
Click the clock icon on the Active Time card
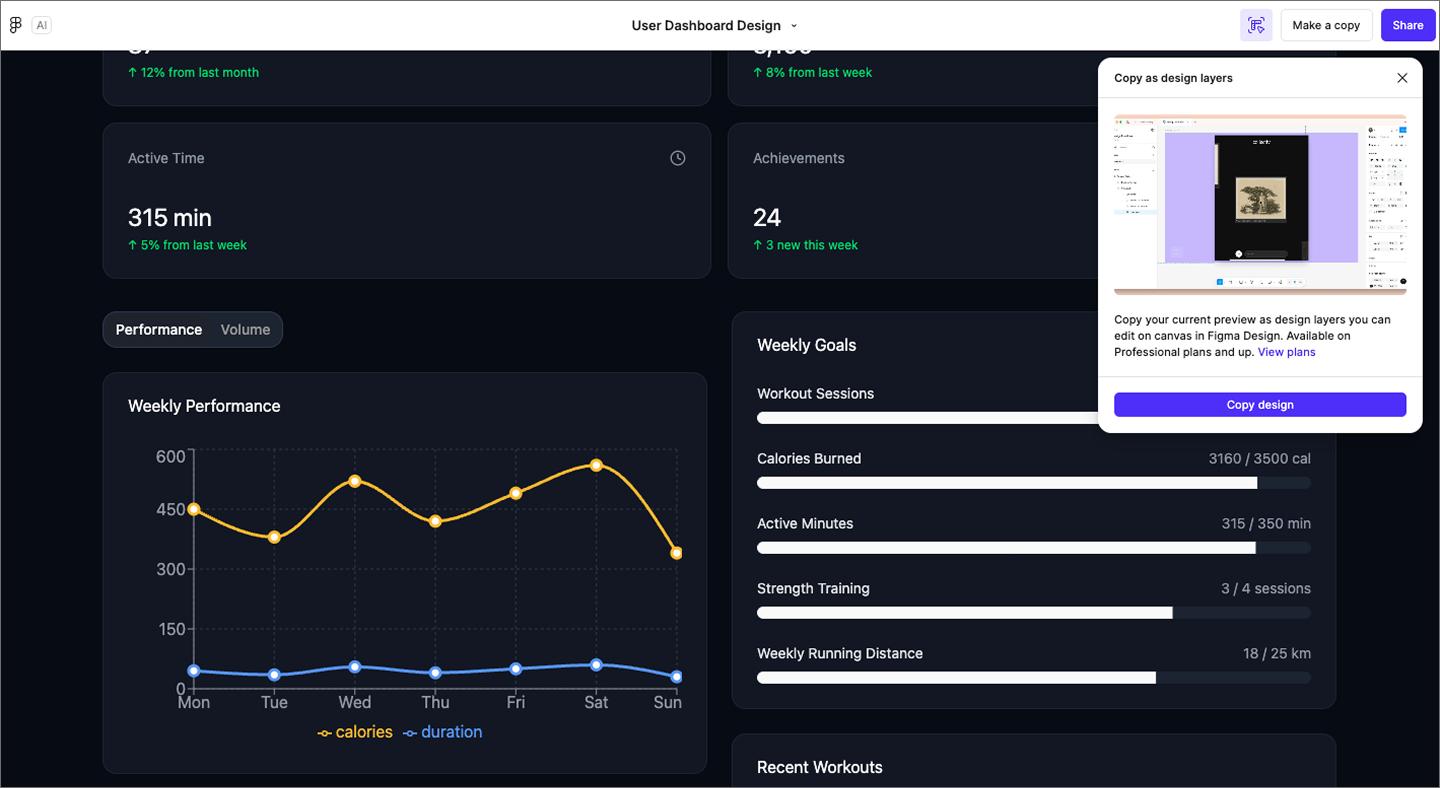[x=677, y=157]
